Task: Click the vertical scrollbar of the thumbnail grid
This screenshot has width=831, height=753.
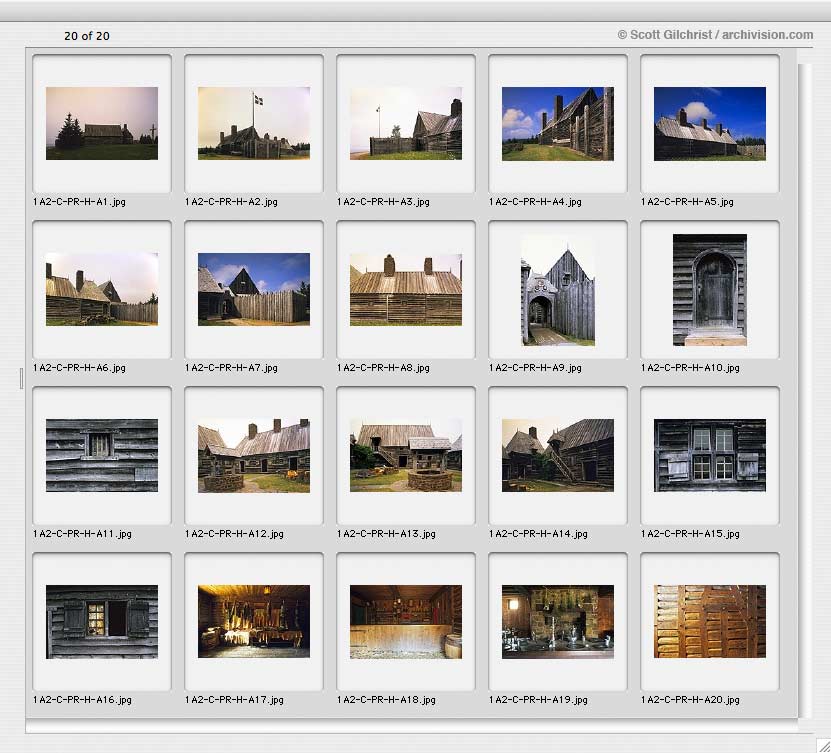Action: 805,391
